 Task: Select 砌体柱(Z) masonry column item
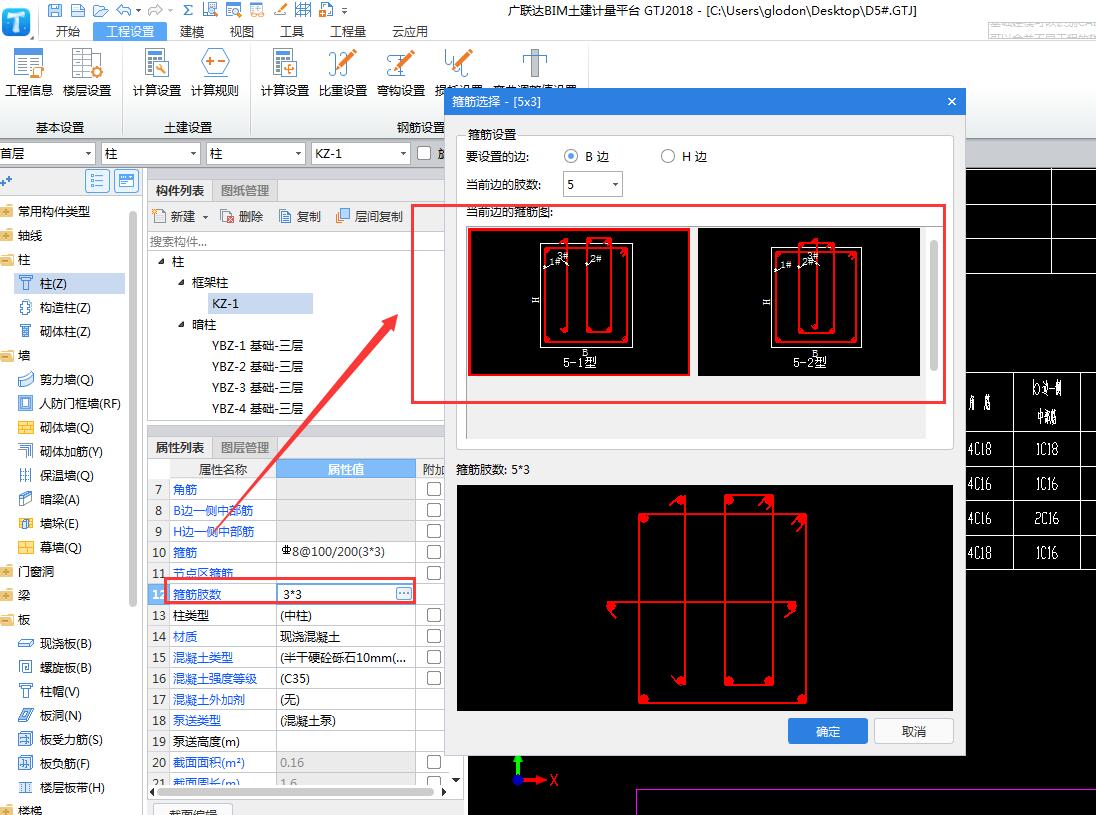(x=65, y=331)
